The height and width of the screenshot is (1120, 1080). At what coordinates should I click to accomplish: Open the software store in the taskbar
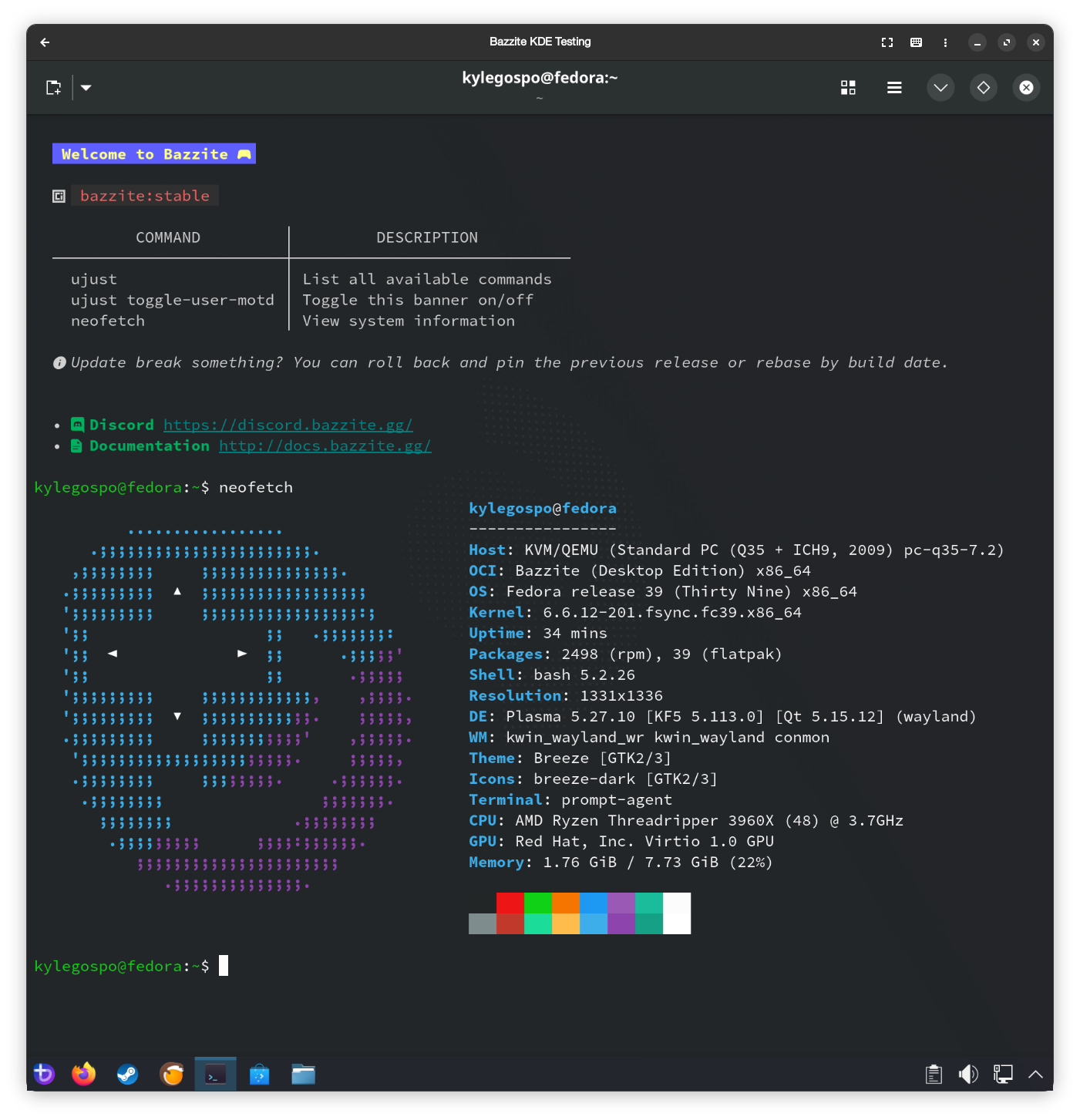coord(260,1074)
